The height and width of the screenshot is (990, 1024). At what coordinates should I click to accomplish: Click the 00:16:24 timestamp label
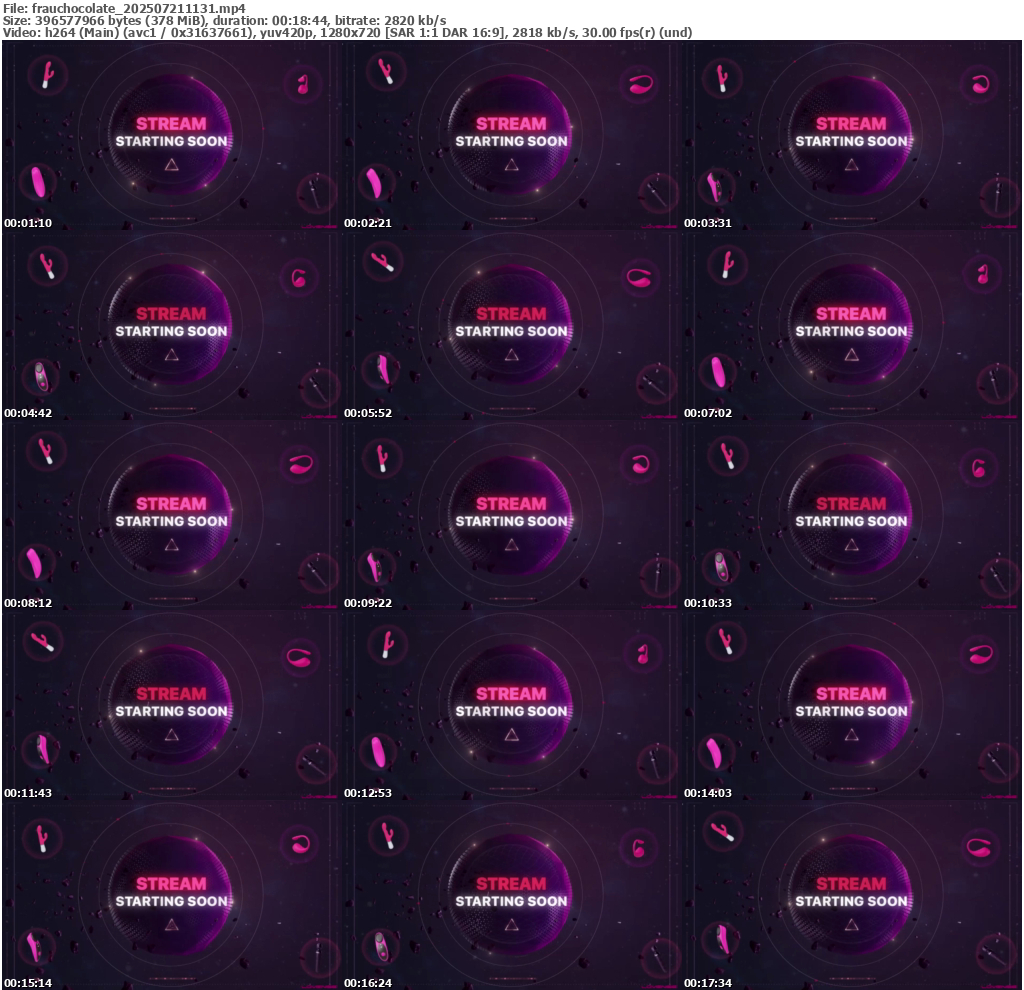[368, 983]
